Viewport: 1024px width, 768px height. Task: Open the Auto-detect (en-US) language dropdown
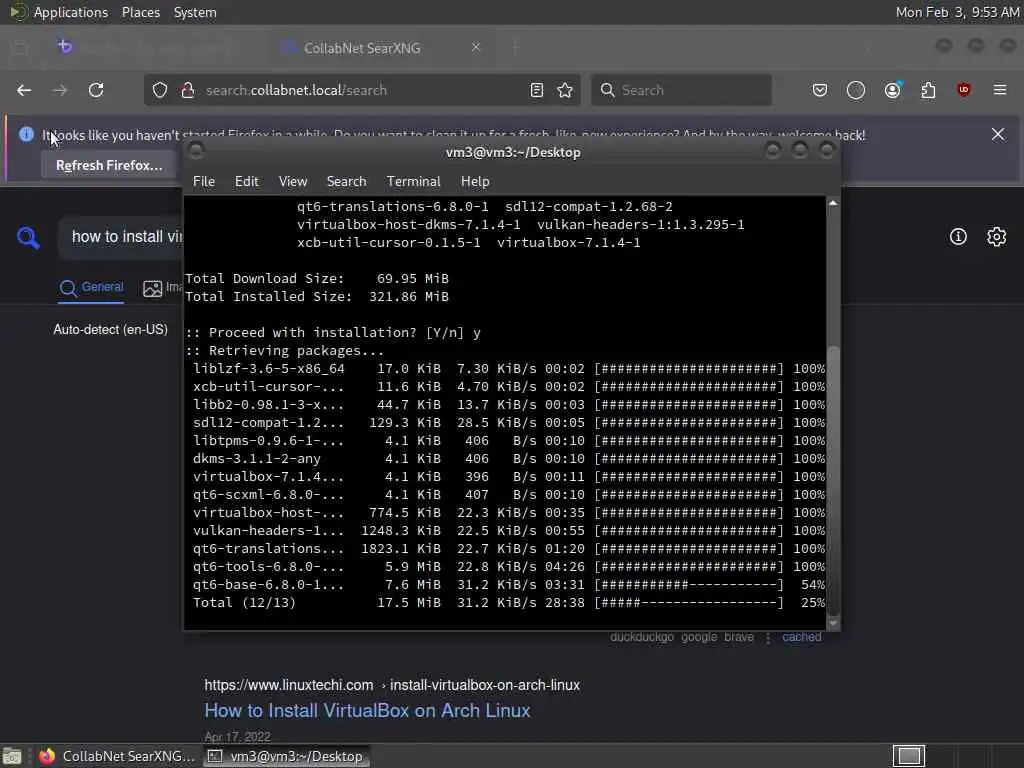[110, 330]
